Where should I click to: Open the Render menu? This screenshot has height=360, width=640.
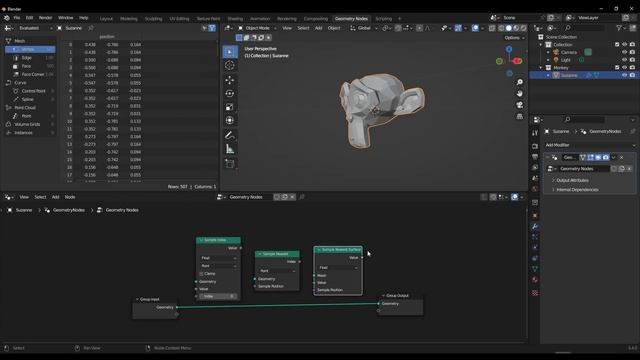point(45,18)
